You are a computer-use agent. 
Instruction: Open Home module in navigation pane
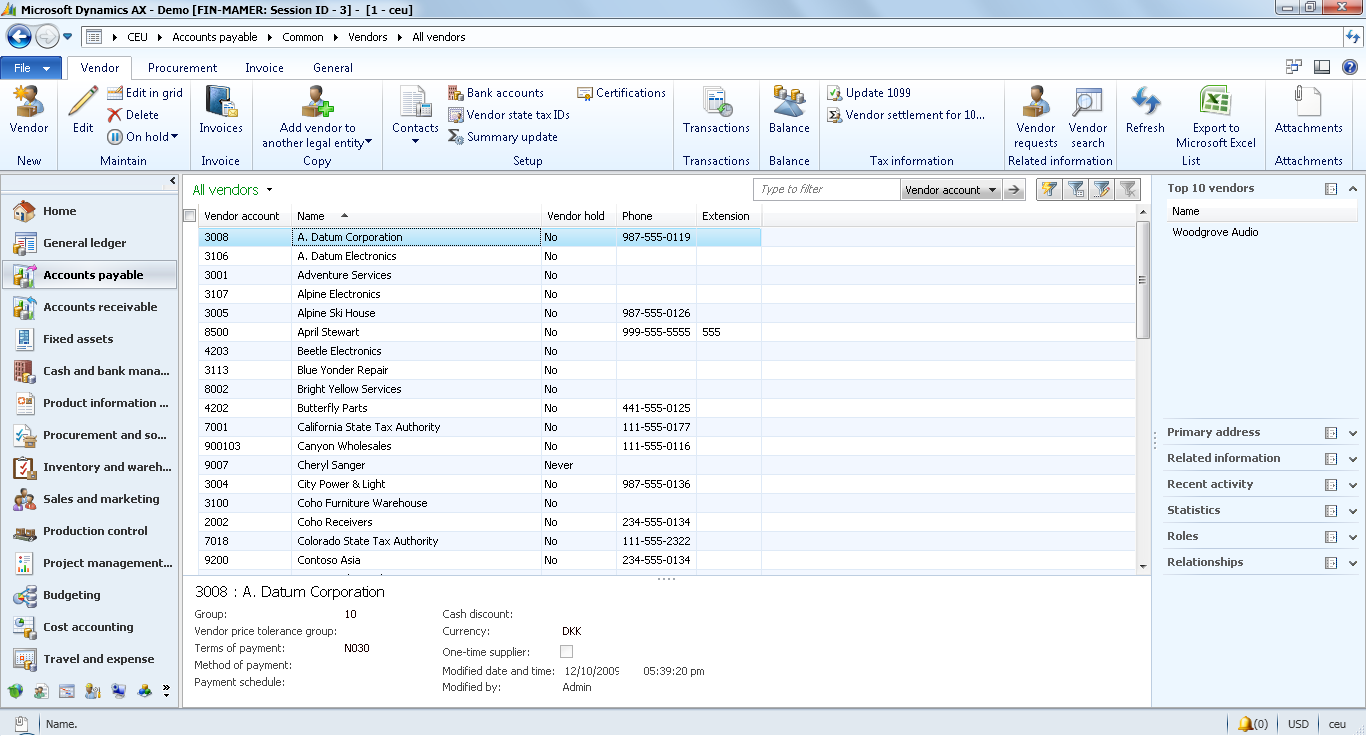tap(90, 211)
